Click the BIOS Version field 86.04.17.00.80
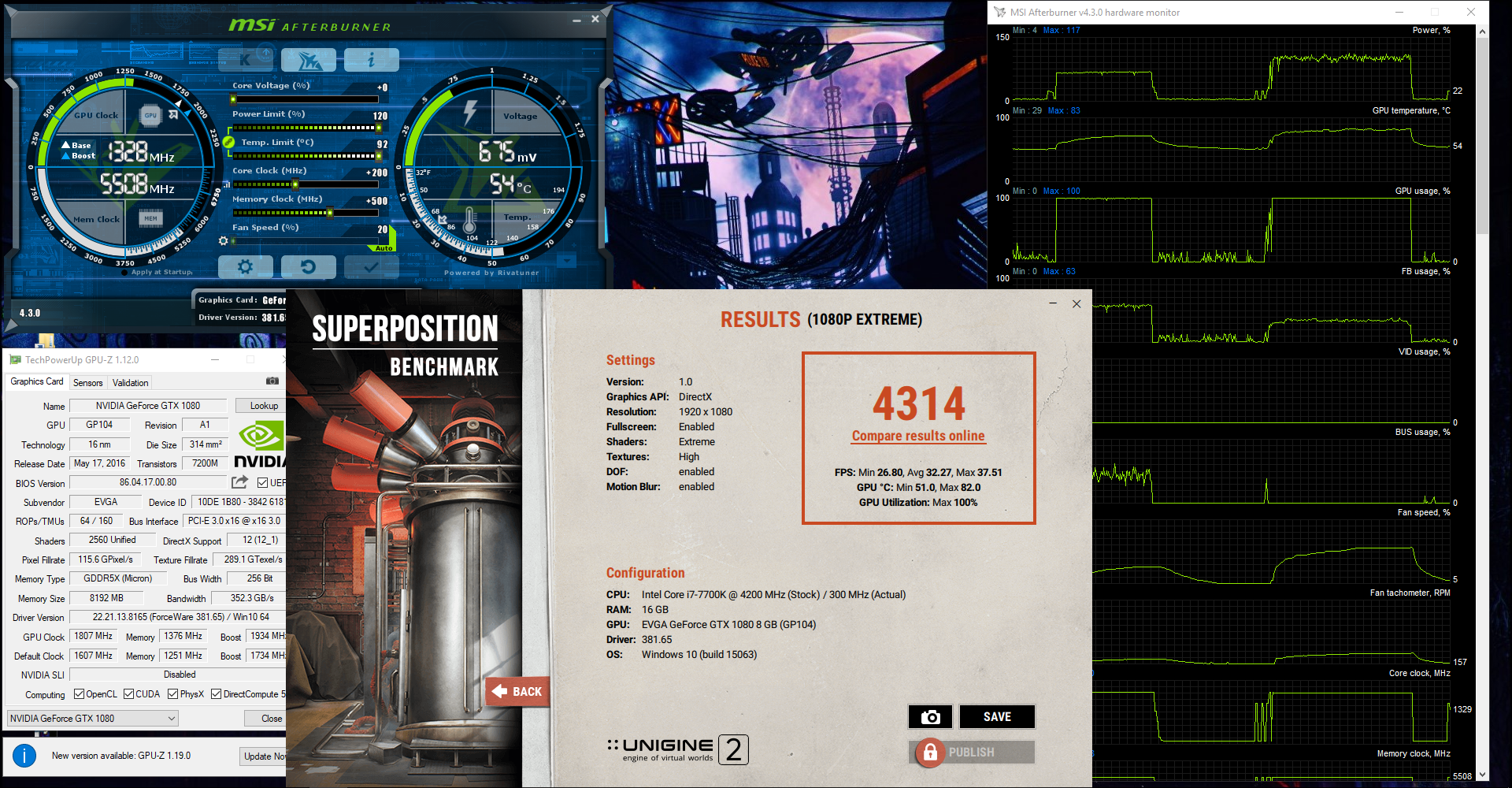This screenshot has height=788, width=1512. 148,482
